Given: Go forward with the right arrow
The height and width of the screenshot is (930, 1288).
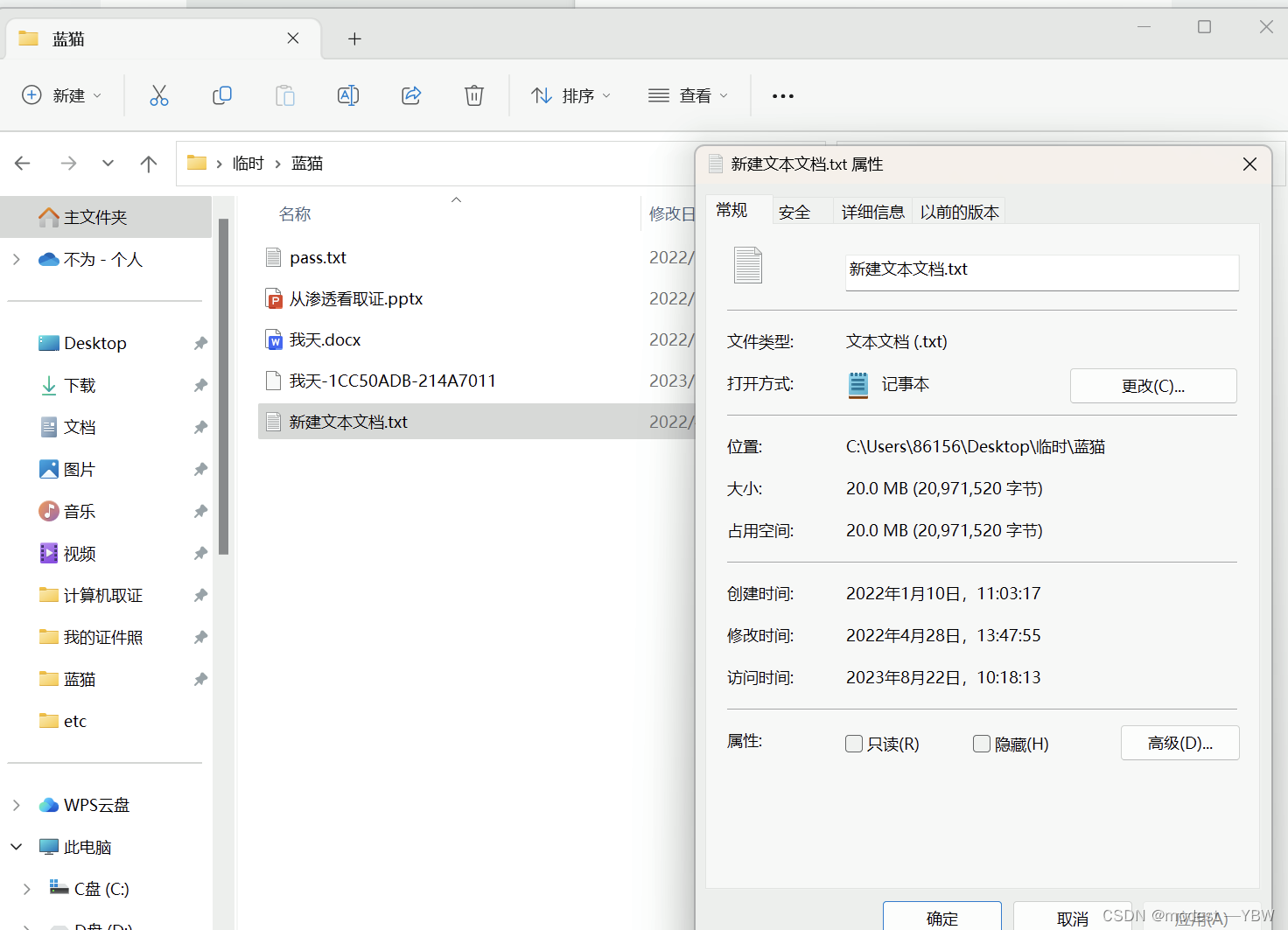Looking at the screenshot, I should 68,163.
